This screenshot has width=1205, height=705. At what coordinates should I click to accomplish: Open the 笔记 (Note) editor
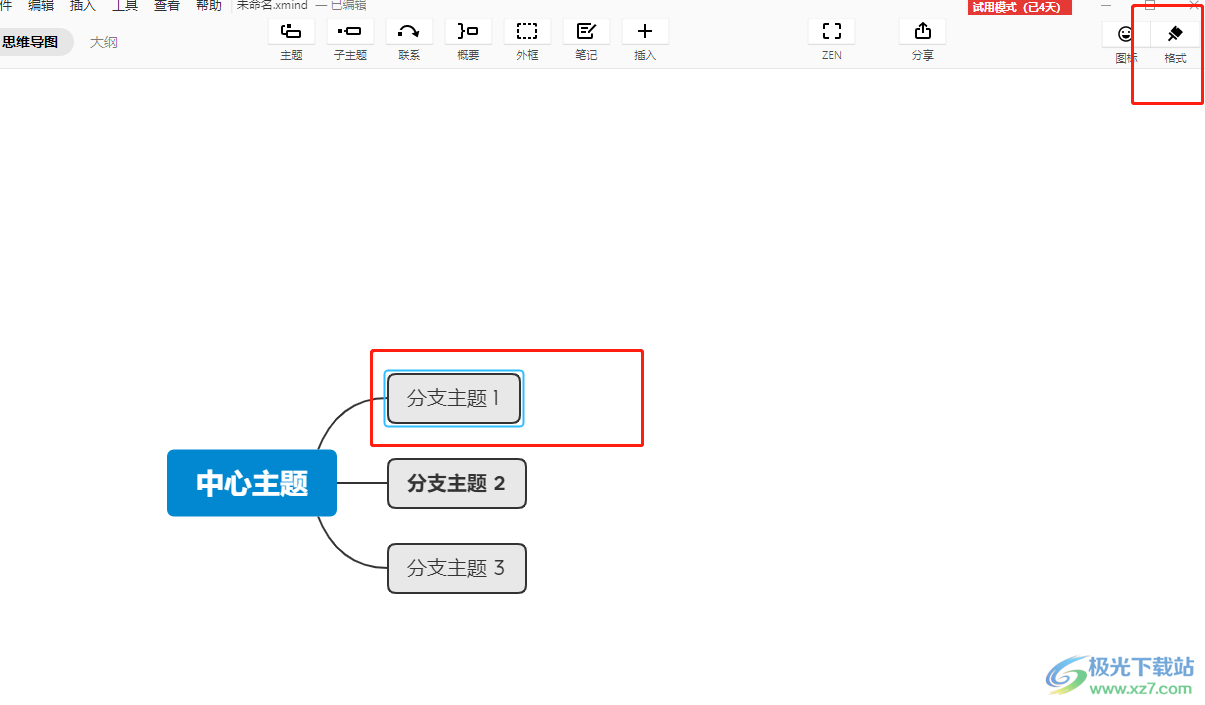tap(586, 32)
